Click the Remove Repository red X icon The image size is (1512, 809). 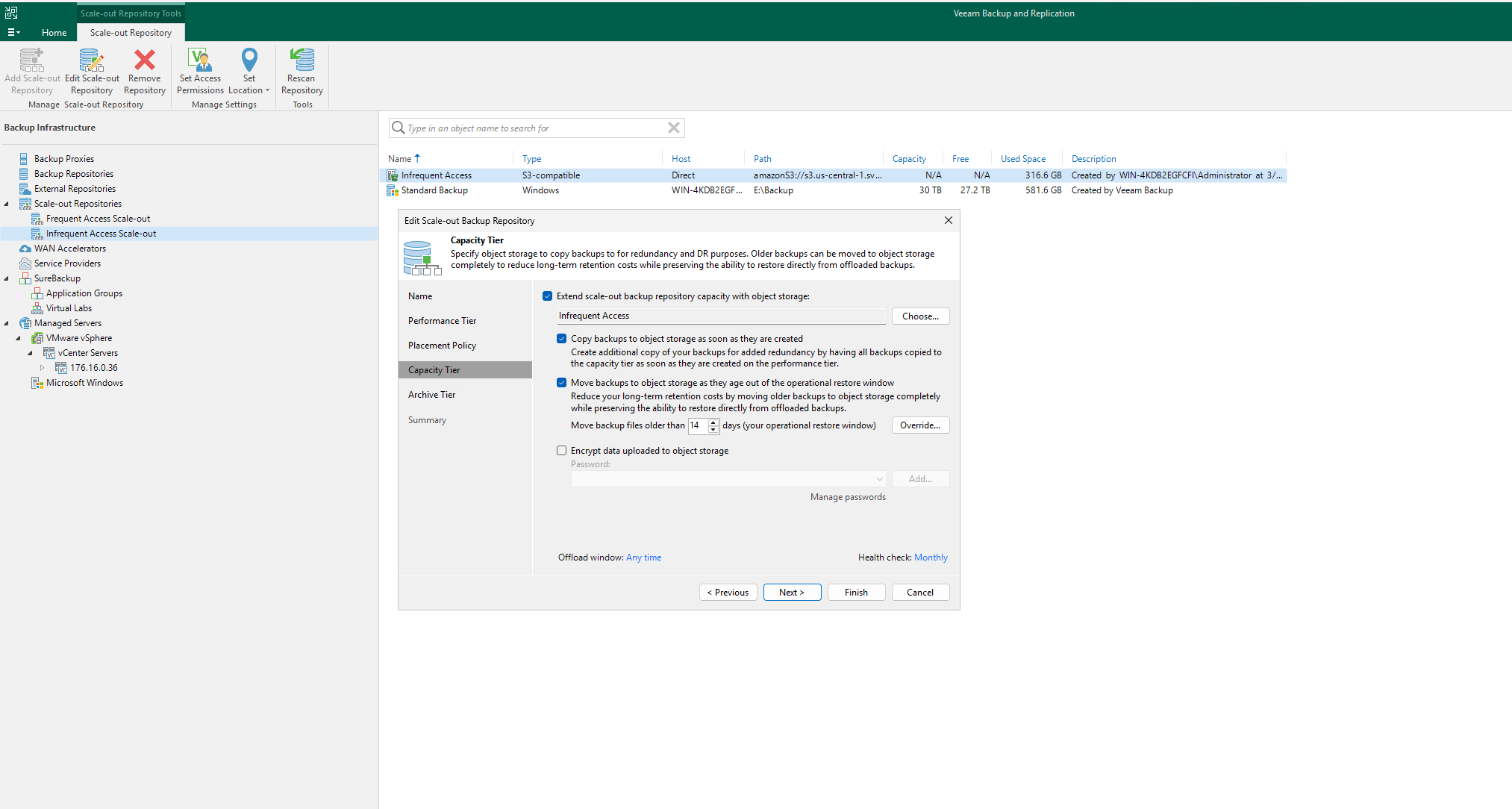145,60
